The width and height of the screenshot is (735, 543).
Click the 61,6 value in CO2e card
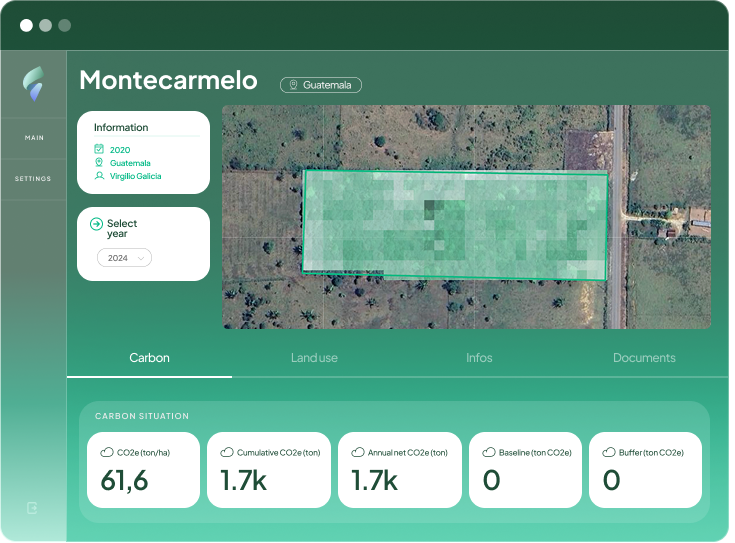tap(124, 481)
